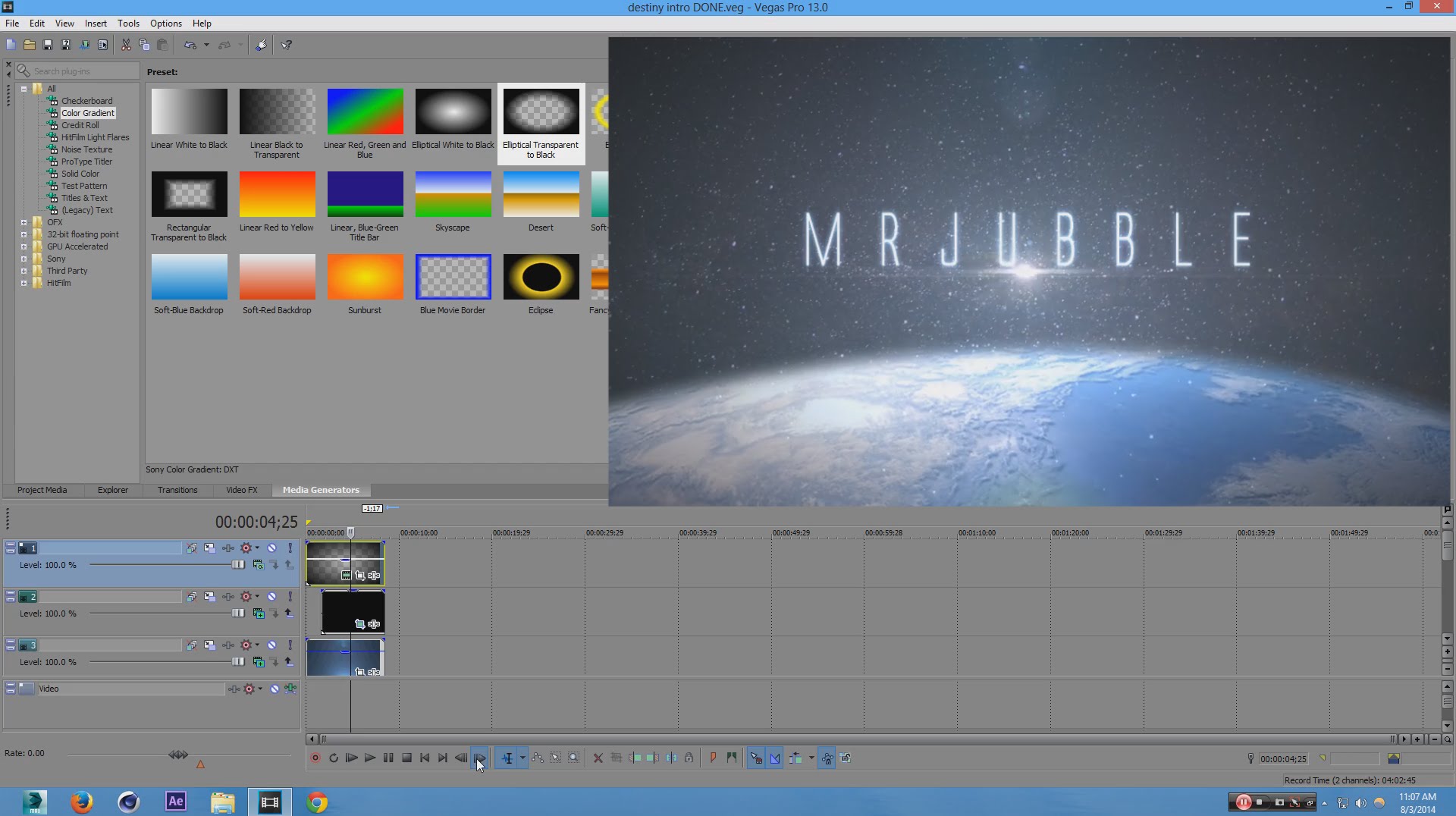Select Titles & Text in generator list
1456x816 pixels.
84,198
